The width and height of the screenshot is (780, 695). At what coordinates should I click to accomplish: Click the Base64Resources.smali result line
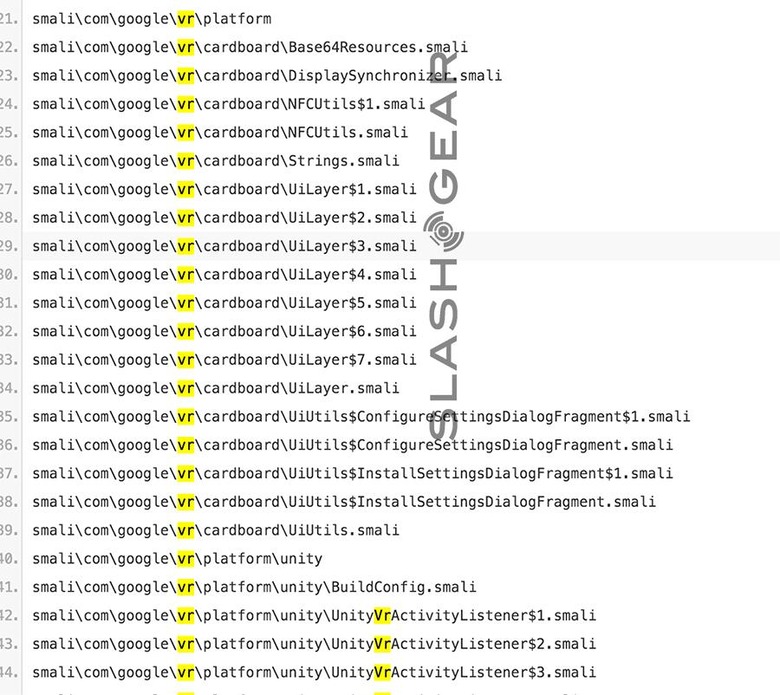pos(250,47)
